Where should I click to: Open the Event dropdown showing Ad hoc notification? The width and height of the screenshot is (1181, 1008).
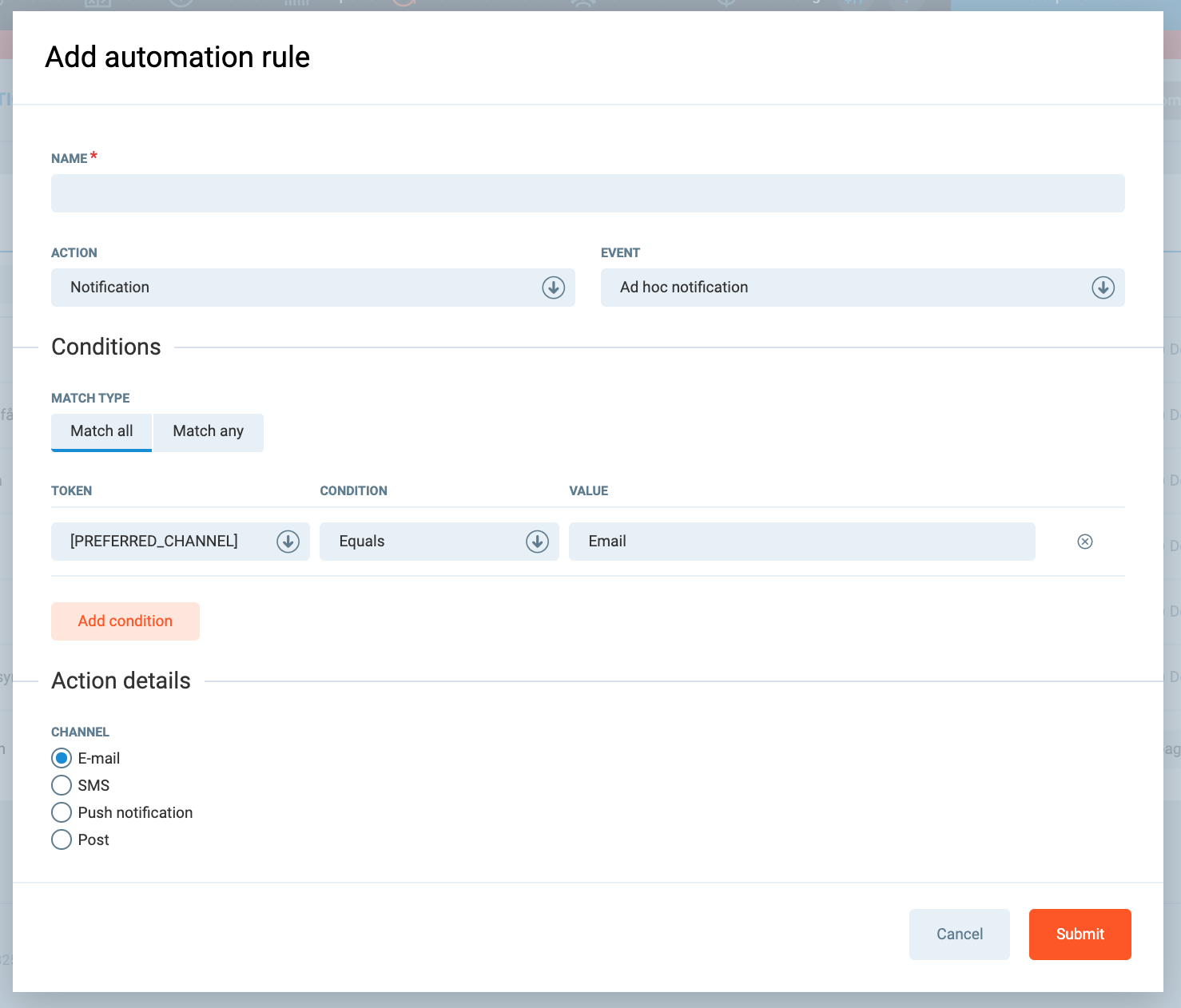847,288
